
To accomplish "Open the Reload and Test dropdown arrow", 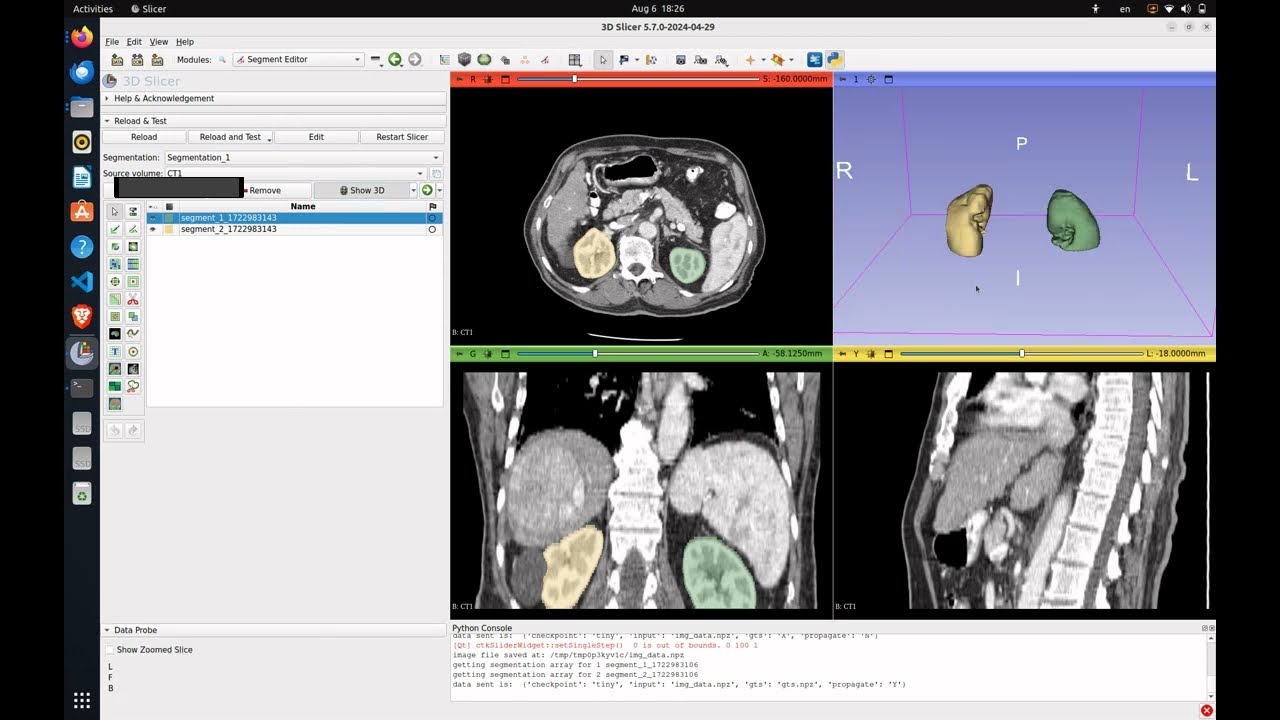I will (x=269, y=138).
